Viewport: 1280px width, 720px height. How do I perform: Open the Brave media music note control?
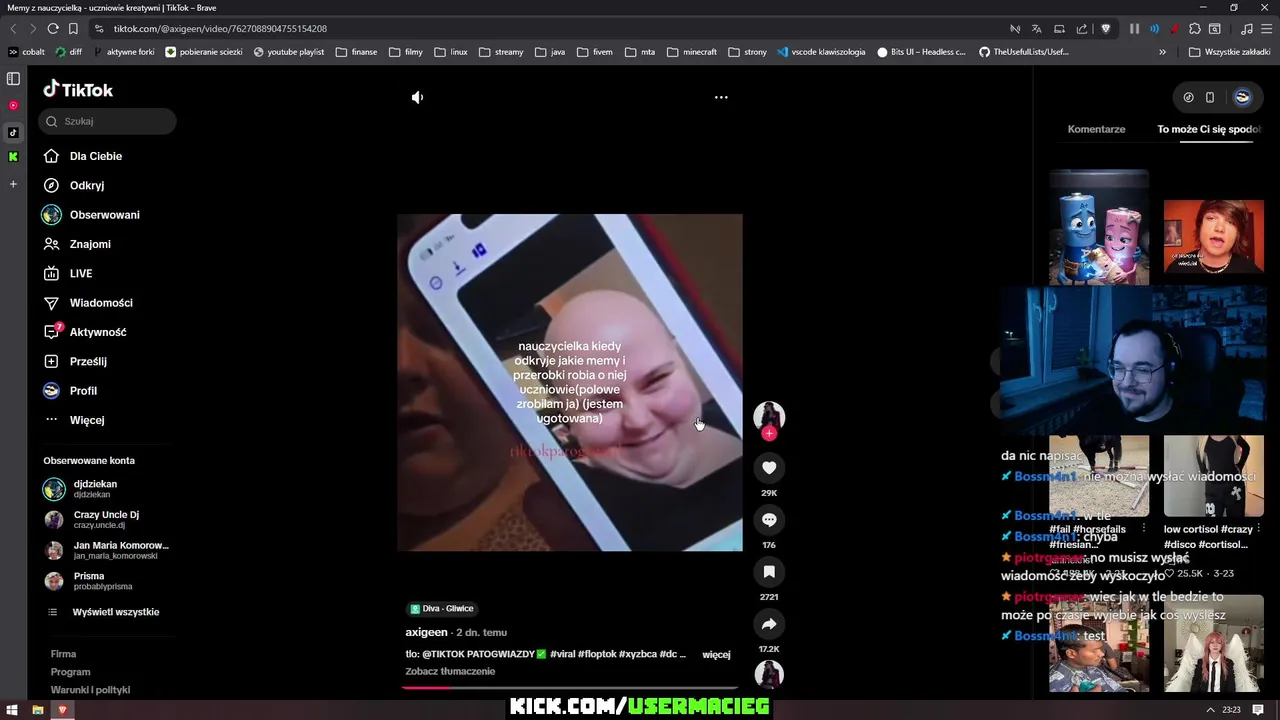(1246, 29)
